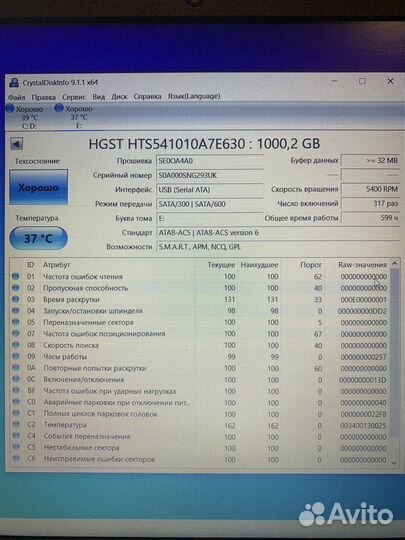Open the Справка menu
This screenshot has height=540, width=405.
pos(147,96)
